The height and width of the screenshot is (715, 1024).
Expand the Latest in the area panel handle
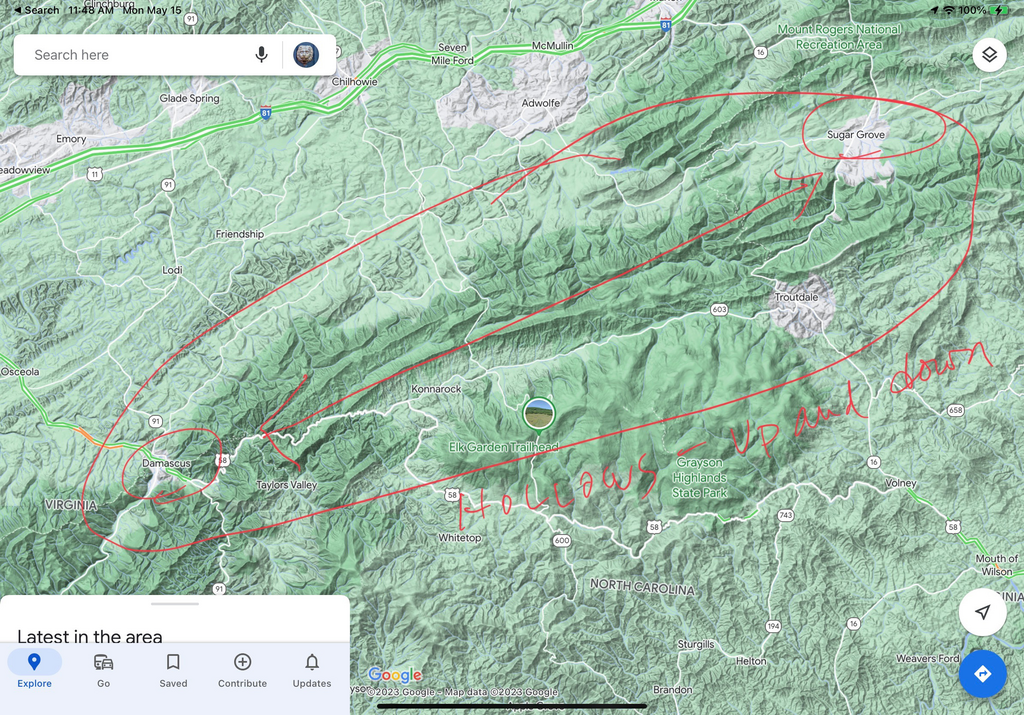click(x=175, y=604)
